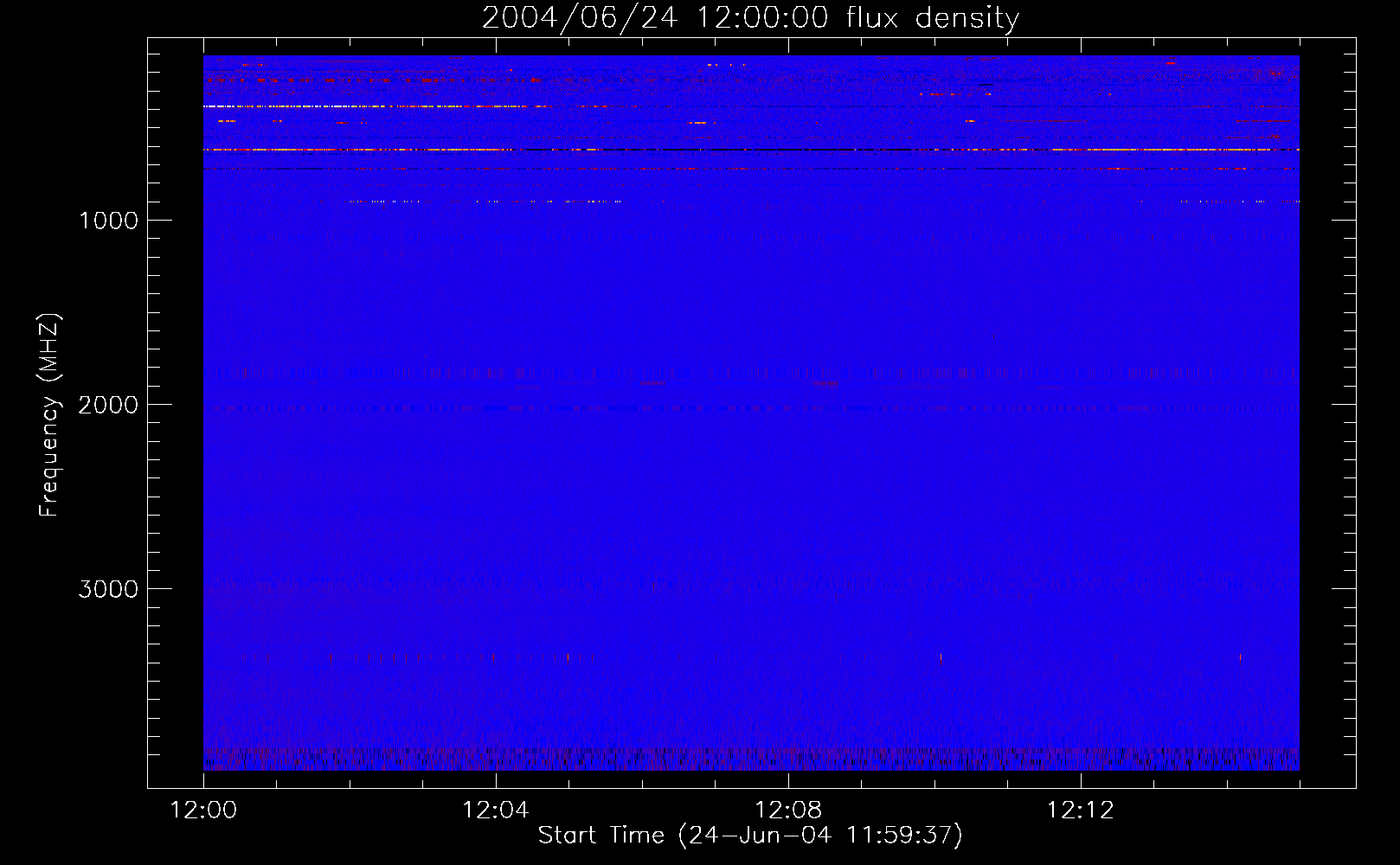Click the 12:08 time tick label
Screen dimensions: 1400x865
click(x=788, y=811)
